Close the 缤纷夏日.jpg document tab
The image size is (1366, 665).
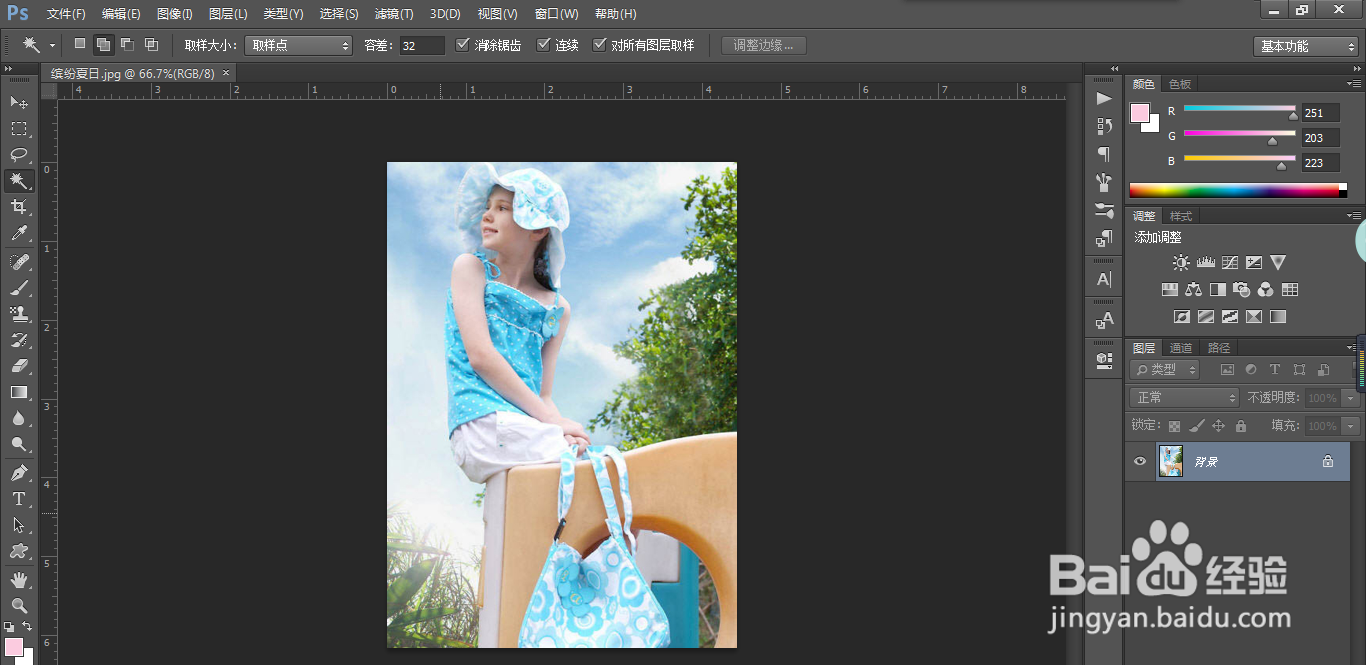coord(226,73)
